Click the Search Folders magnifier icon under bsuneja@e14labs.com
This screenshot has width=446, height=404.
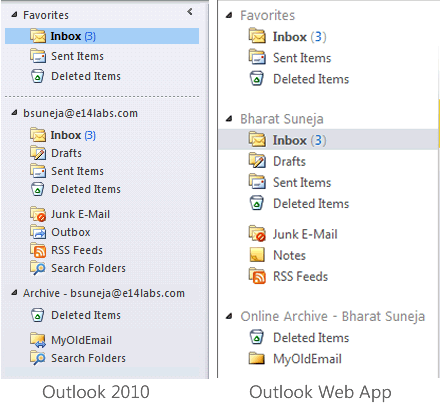point(38,268)
